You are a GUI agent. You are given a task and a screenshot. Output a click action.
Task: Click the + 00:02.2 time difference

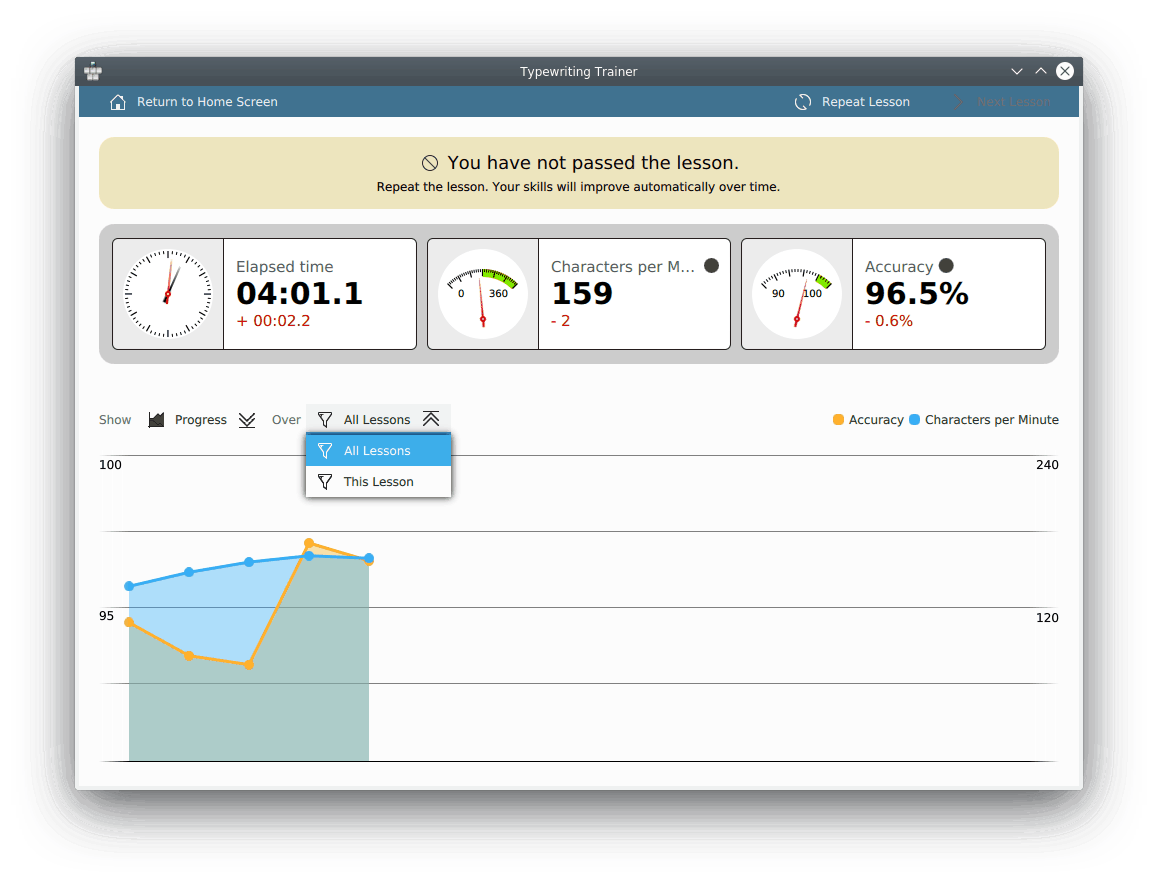[273, 321]
